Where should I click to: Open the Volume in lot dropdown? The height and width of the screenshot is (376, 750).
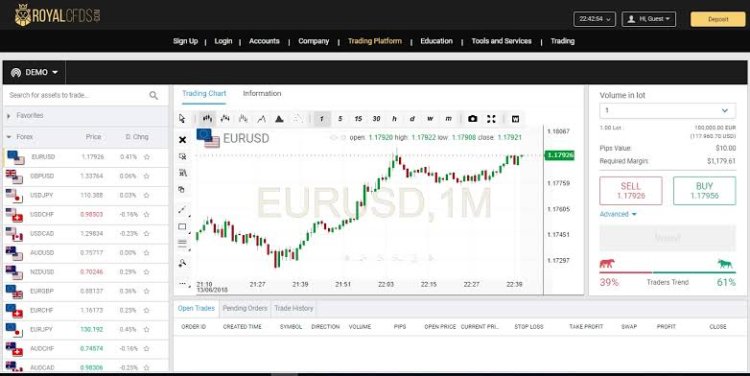[667, 111]
